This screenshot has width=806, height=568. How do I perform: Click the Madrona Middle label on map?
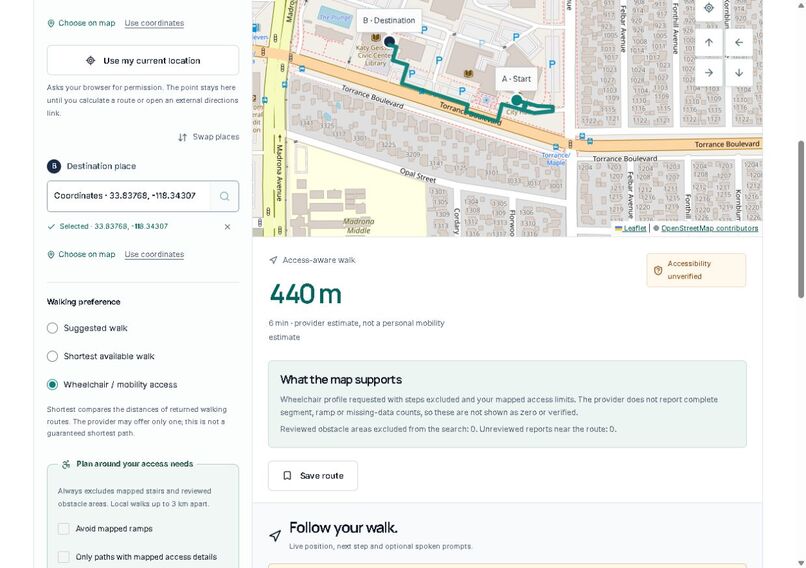pos(359,226)
